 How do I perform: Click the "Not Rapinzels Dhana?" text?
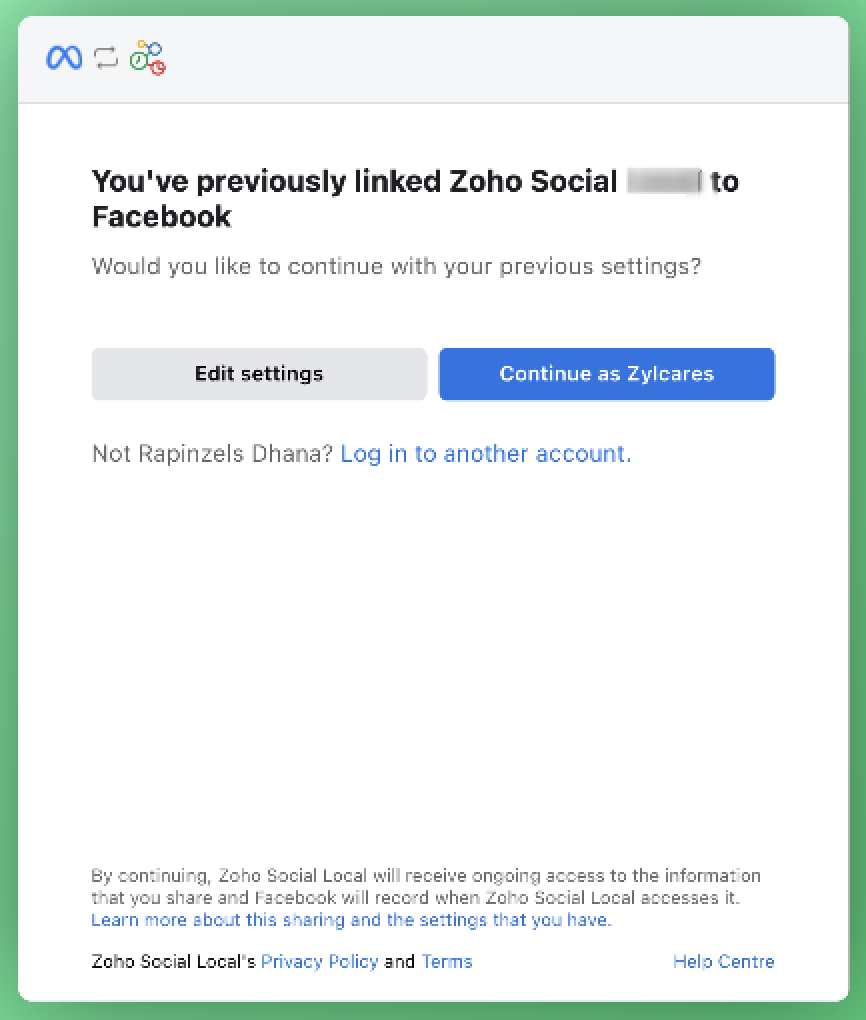pyautogui.click(x=213, y=453)
